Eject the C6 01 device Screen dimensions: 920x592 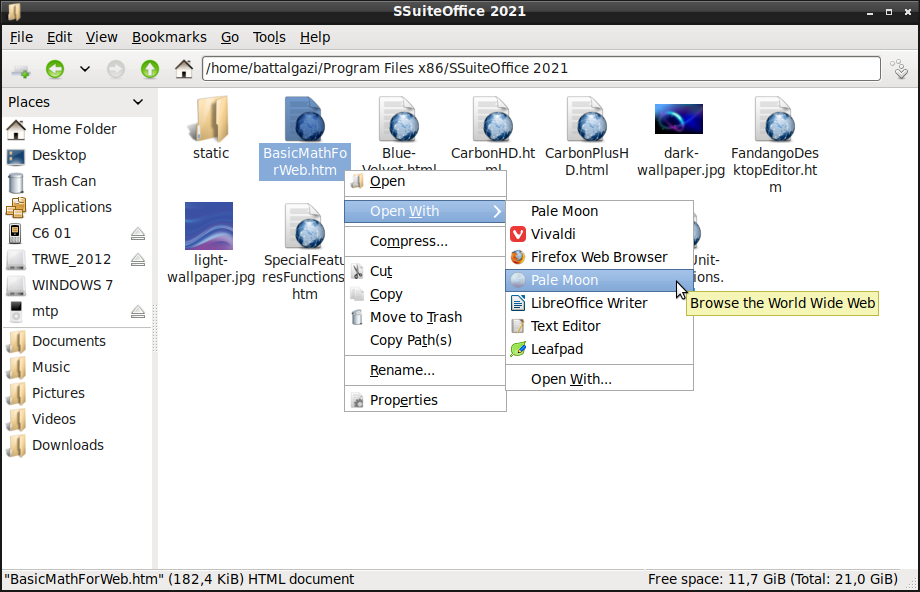[x=138, y=234]
